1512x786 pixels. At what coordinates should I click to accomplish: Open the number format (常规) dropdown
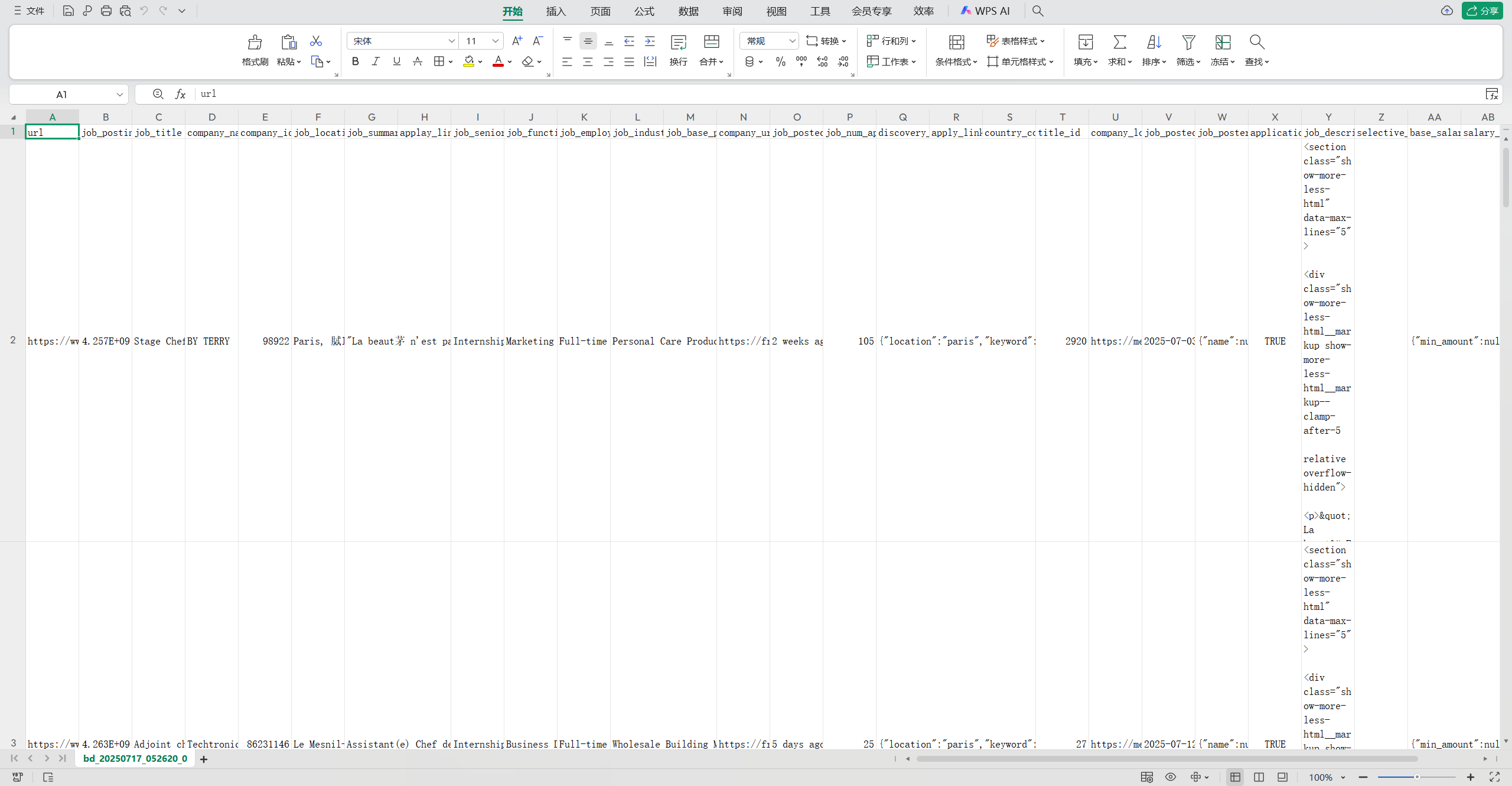click(x=792, y=41)
